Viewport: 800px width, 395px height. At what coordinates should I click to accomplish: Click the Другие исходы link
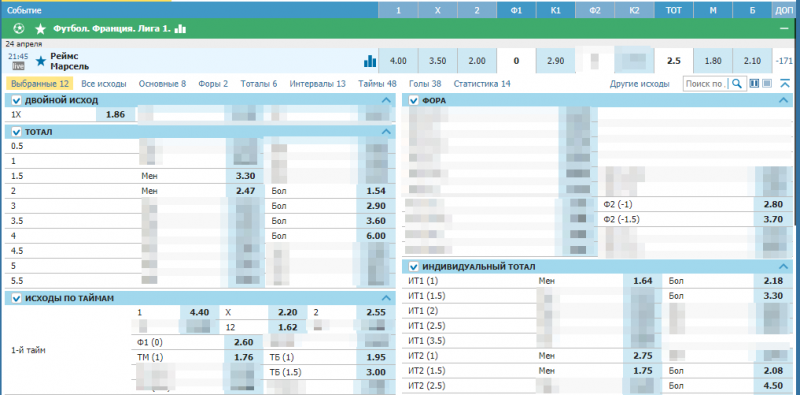[639, 84]
